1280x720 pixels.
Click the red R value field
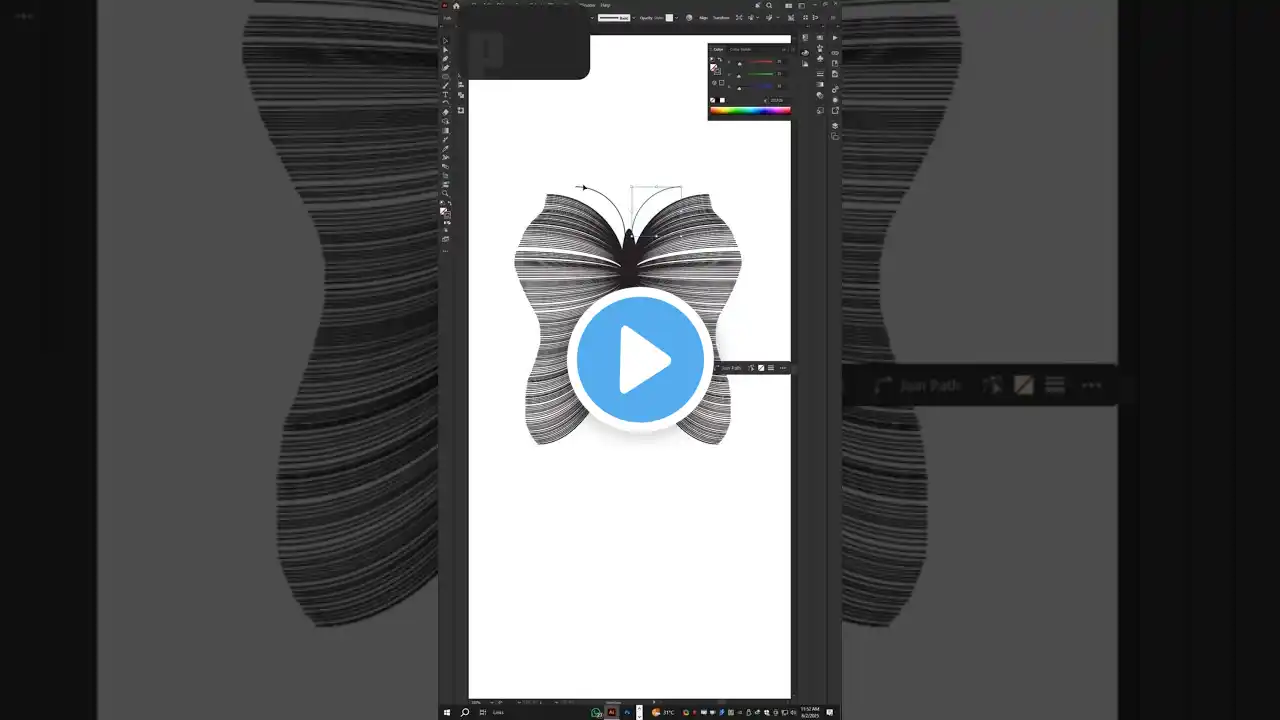(x=780, y=63)
